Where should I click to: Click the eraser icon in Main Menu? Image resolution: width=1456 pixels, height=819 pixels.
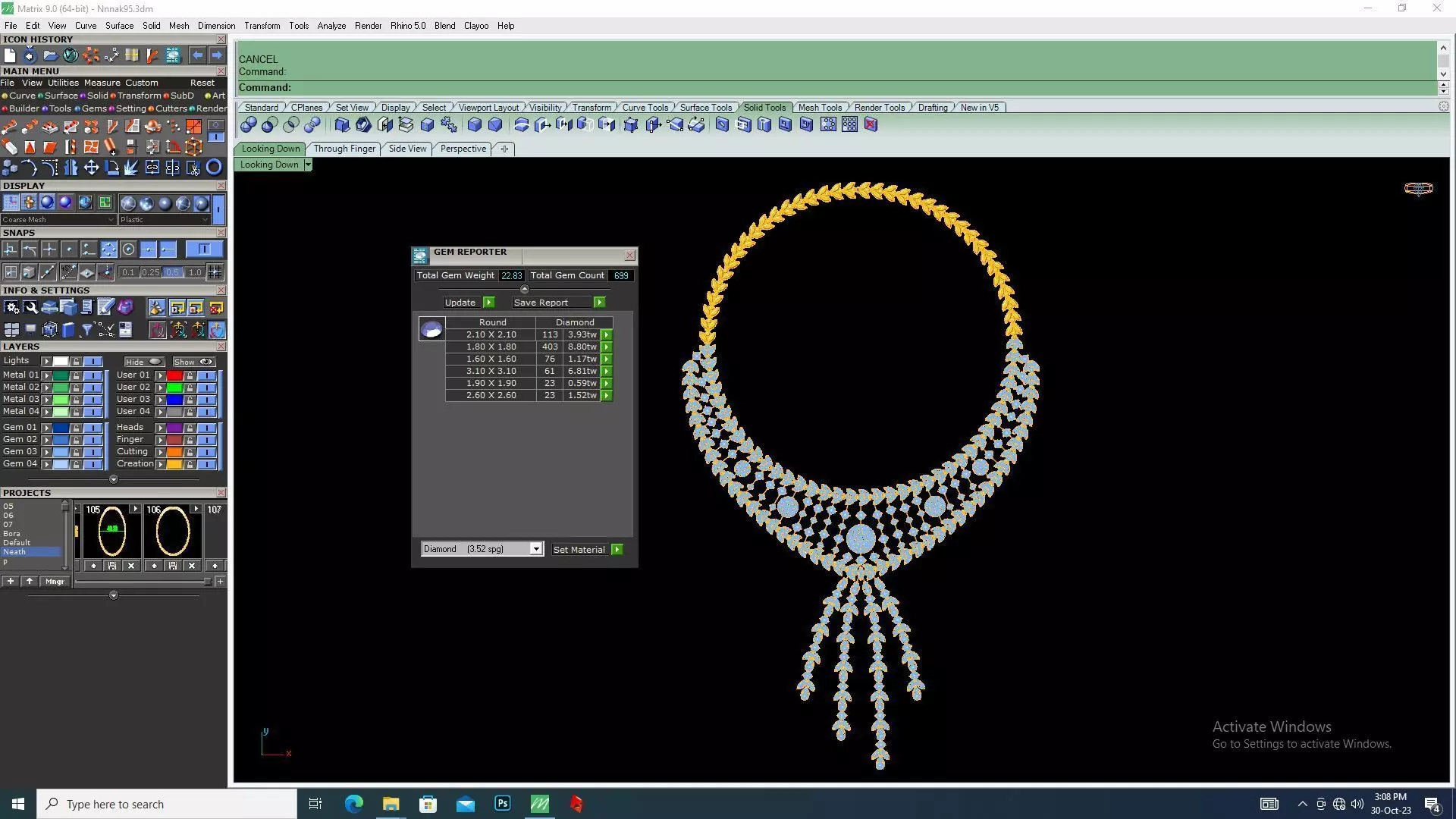click(10, 147)
